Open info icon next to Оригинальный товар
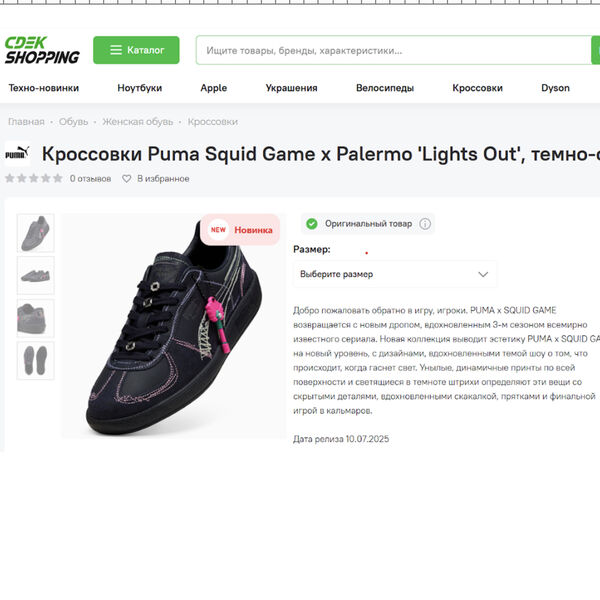Viewport: 600px width, 600px height. point(425,224)
